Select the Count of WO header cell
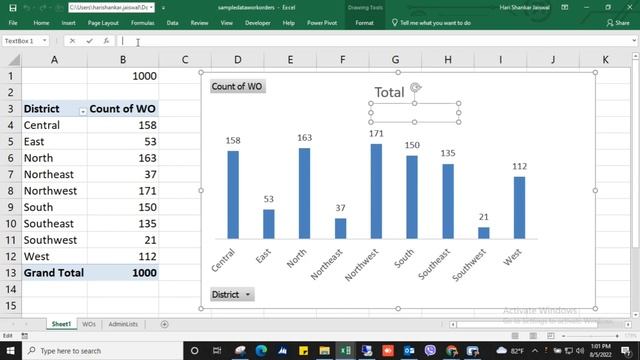The image size is (640, 360). click(123, 109)
